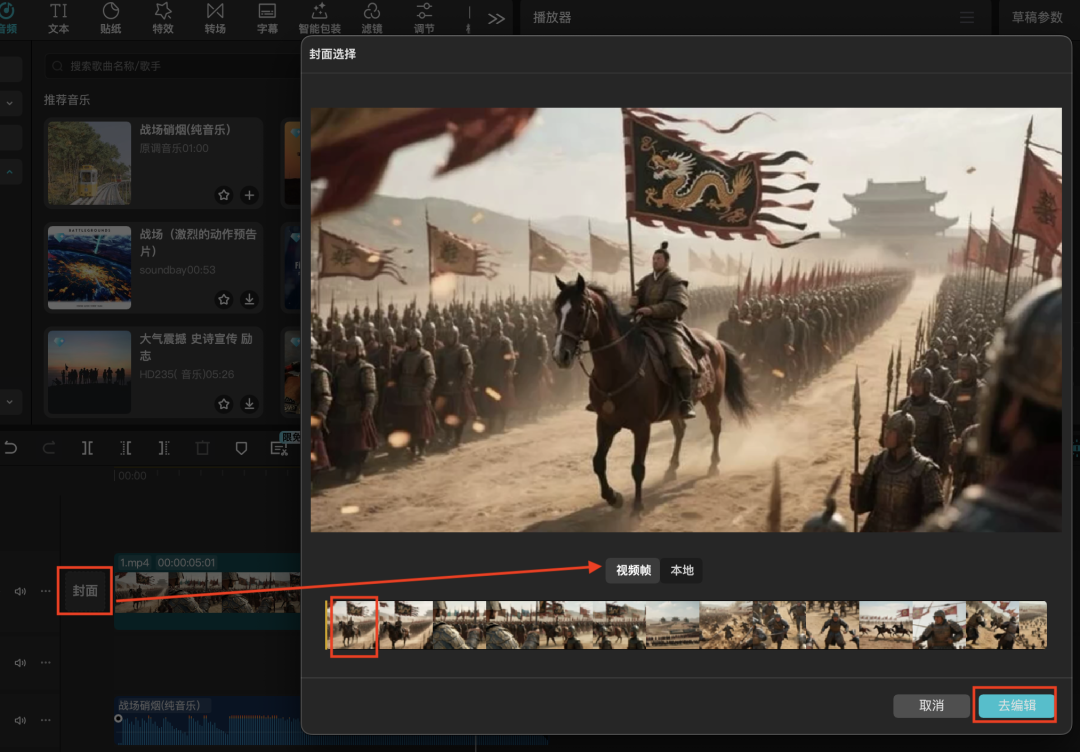Expand more toolbar tabs with double-arrow
The image size is (1080, 752).
[x=496, y=19]
